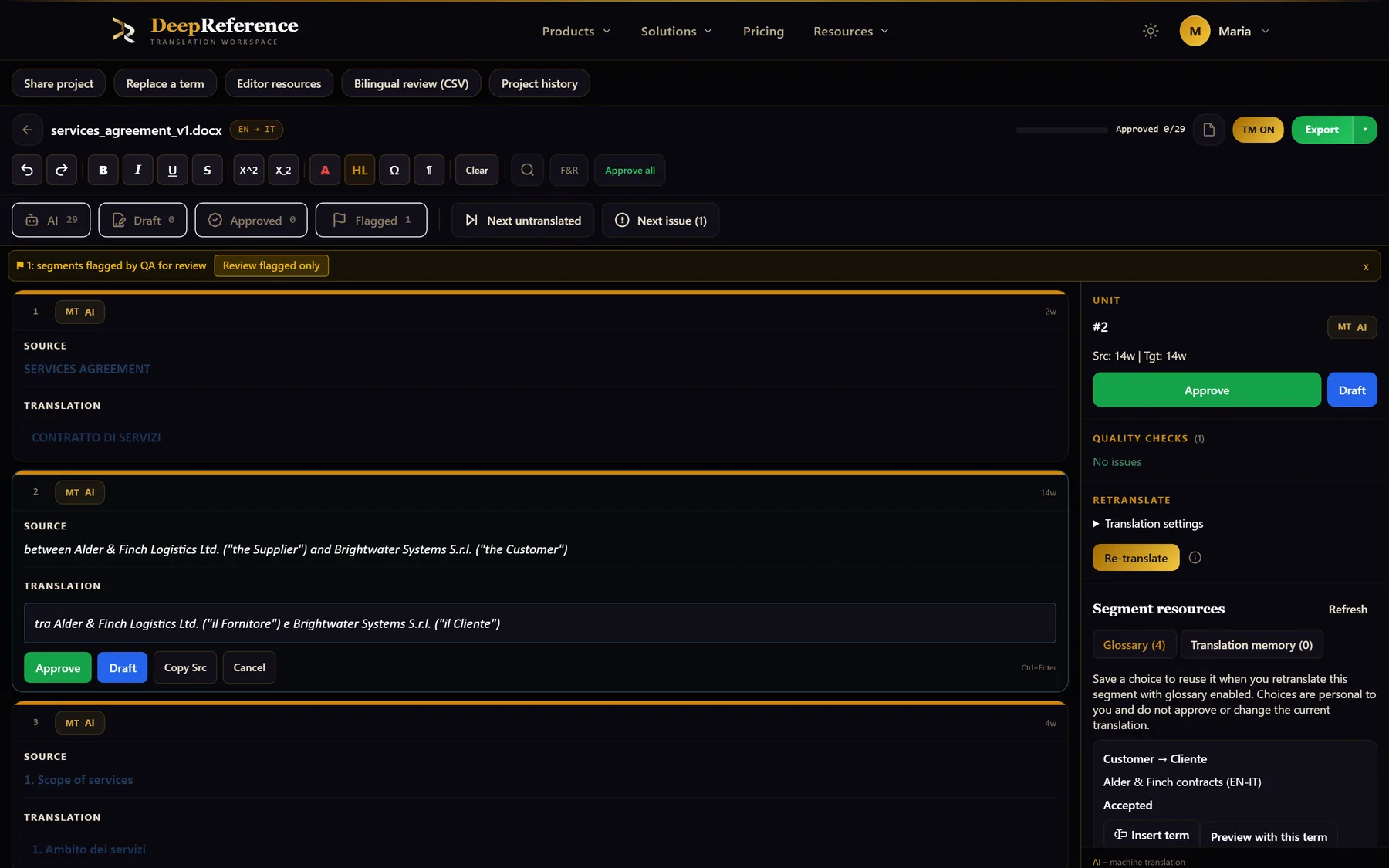Toggle the Approved 0 segment filter
1389x868 pixels.
(x=251, y=220)
